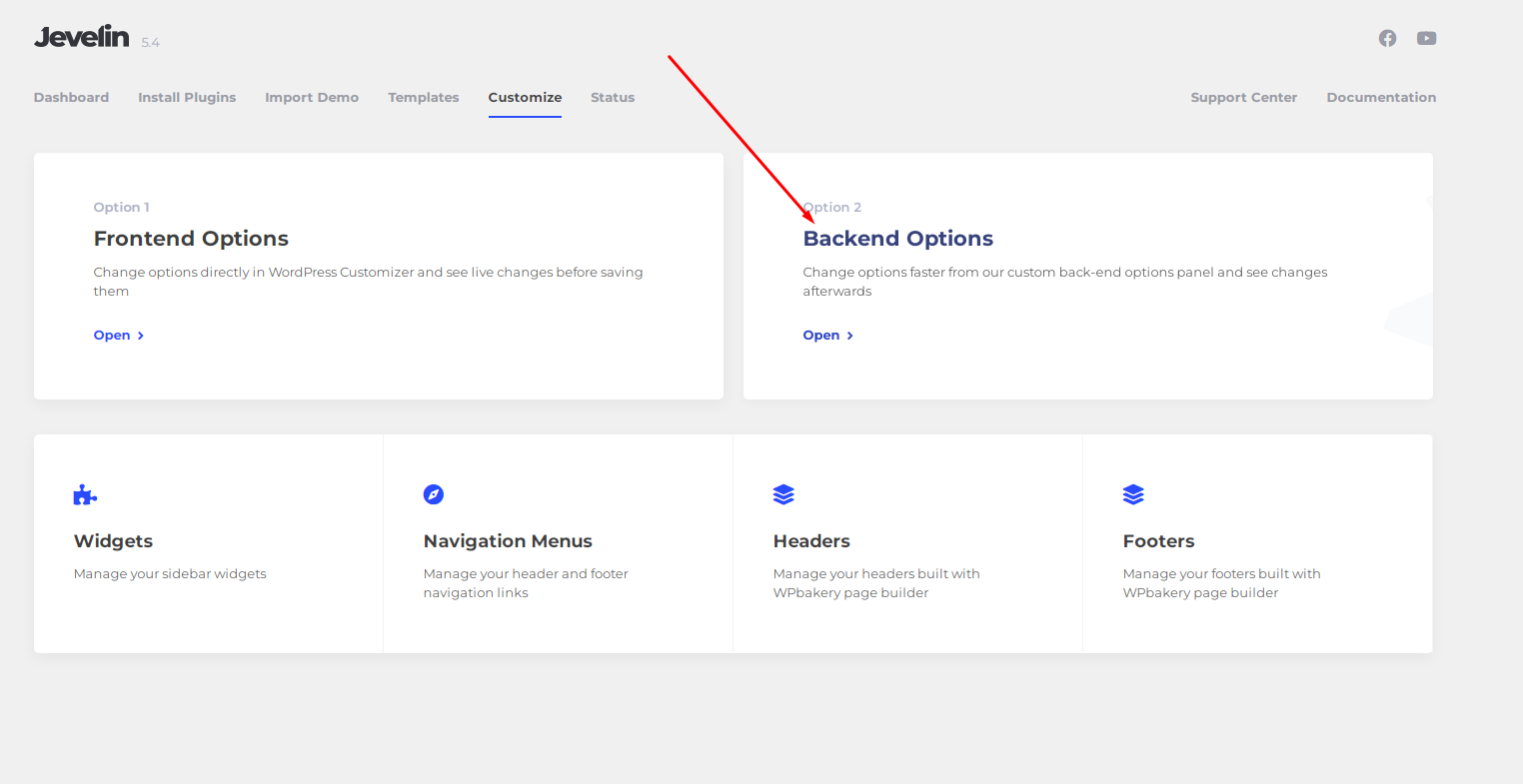
Task: Go to the Dashboard tab
Action: (71, 97)
